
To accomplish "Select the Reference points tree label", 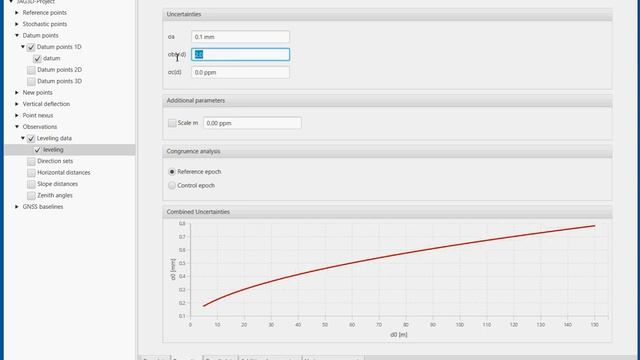I will coord(44,13).
